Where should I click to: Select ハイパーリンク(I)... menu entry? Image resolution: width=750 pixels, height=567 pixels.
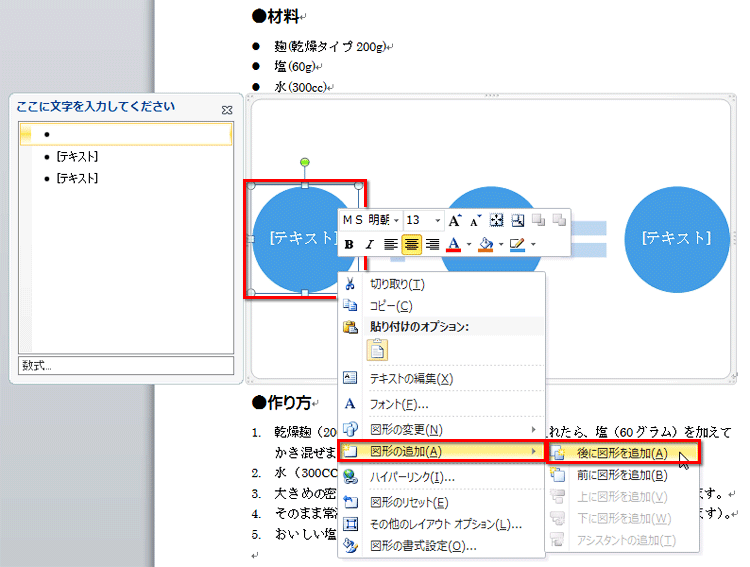coord(441,477)
